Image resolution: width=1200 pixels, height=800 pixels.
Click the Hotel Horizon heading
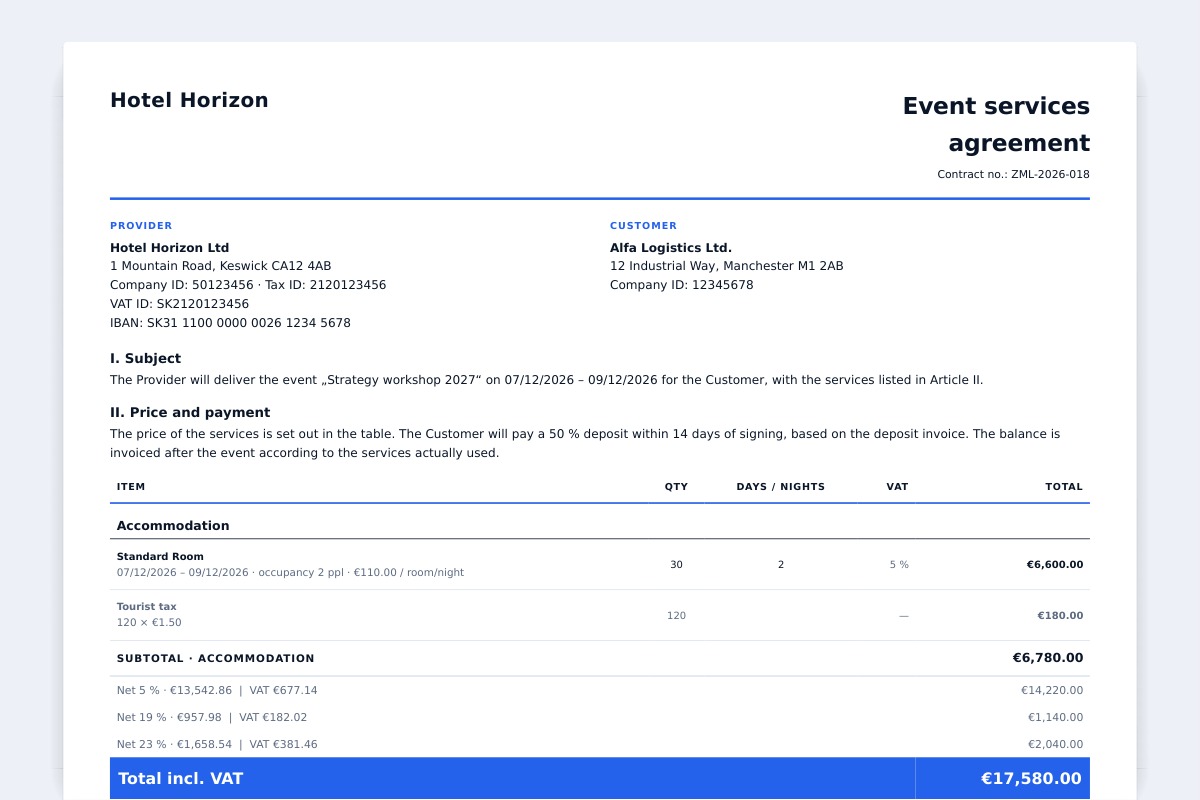[189, 100]
